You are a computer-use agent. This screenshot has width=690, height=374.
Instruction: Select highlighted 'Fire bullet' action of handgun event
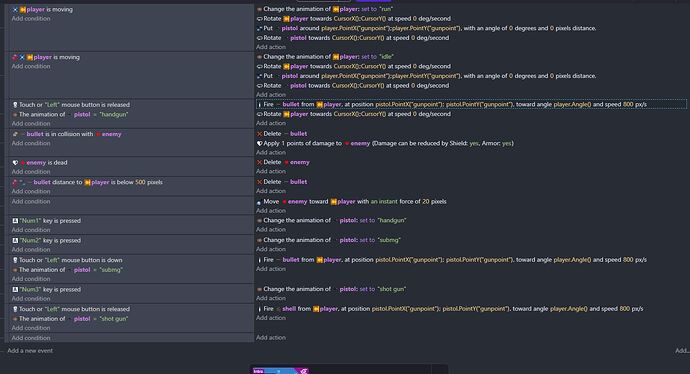tap(471, 105)
